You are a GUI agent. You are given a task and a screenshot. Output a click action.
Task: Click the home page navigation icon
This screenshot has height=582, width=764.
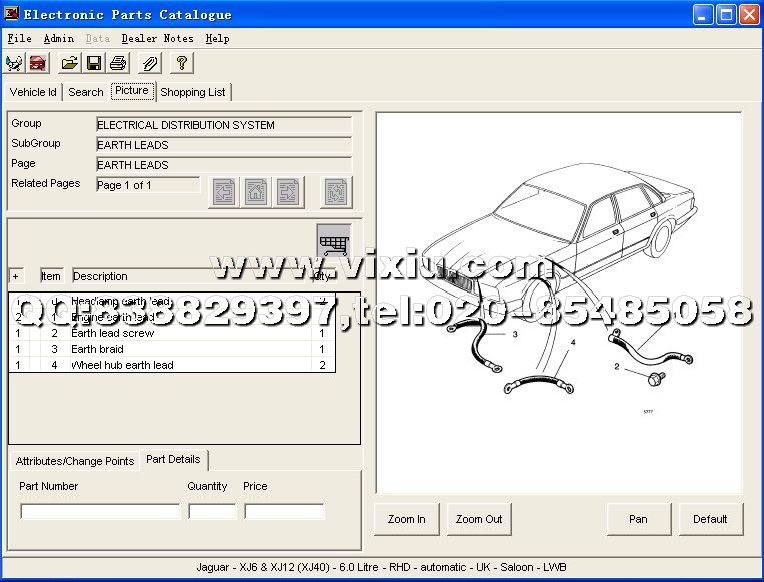pos(257,191)
